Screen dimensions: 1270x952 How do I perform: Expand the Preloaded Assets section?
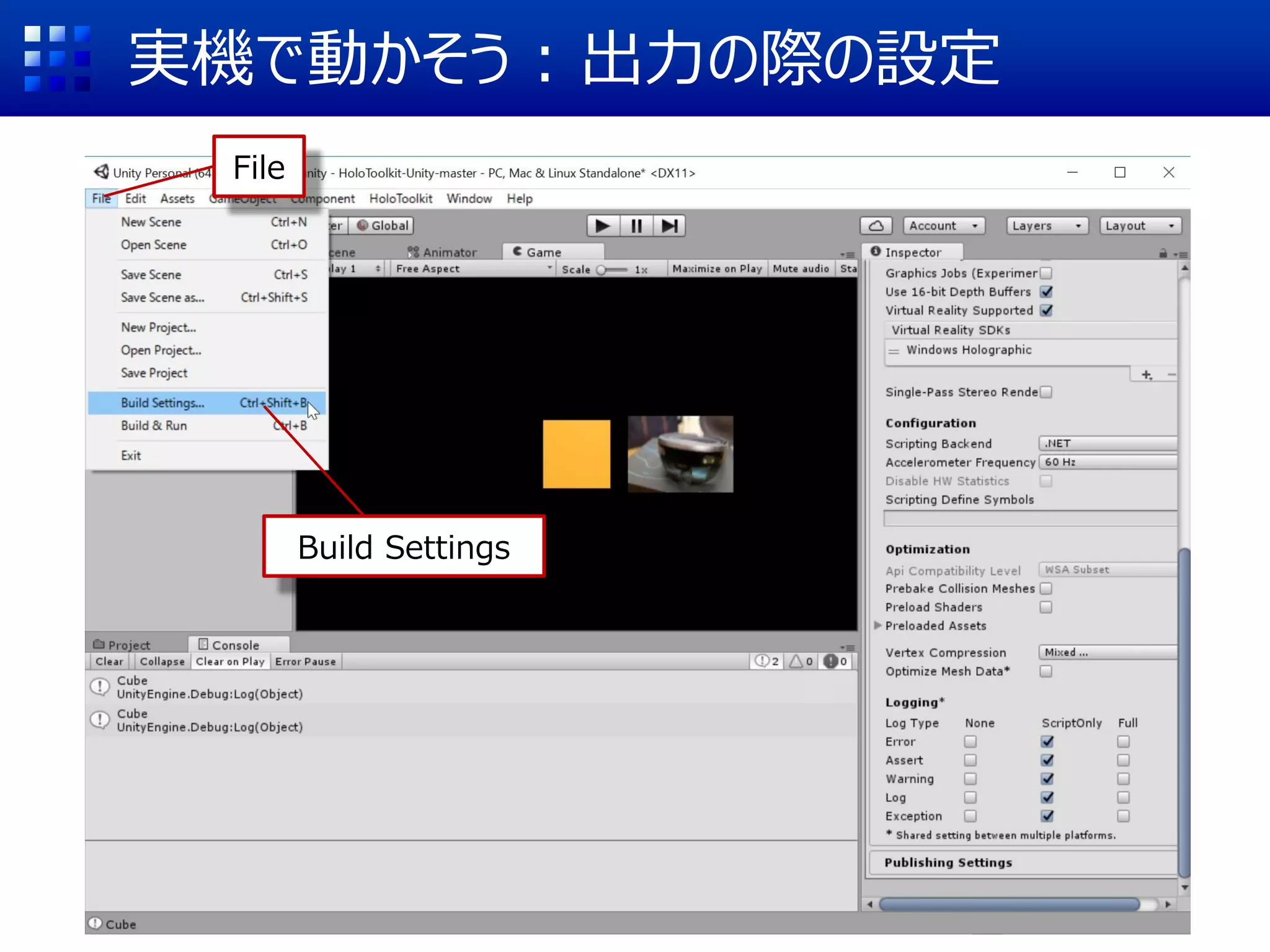point(877,625)
